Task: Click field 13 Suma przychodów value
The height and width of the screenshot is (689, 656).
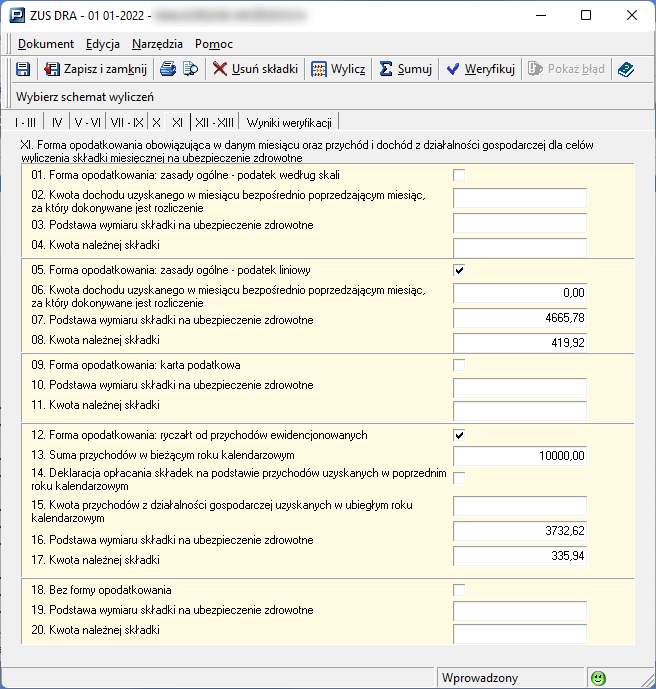Action: click(519, 456)
